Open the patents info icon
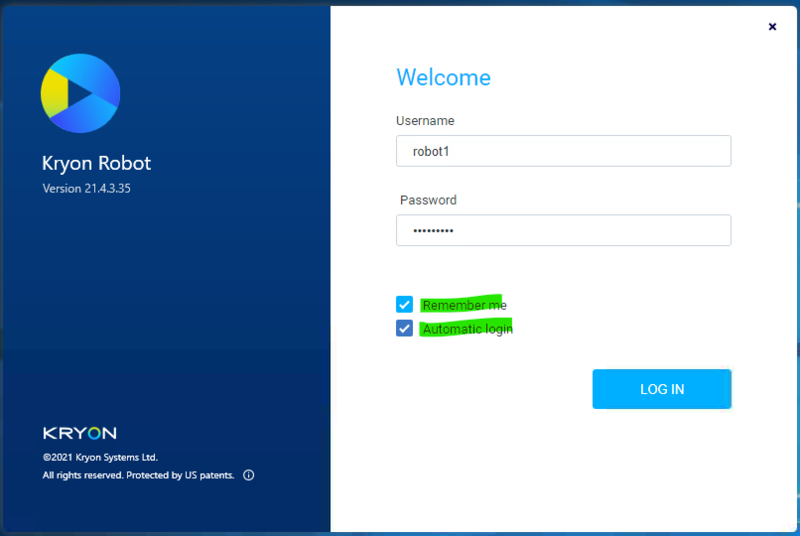 coord(248,475)
